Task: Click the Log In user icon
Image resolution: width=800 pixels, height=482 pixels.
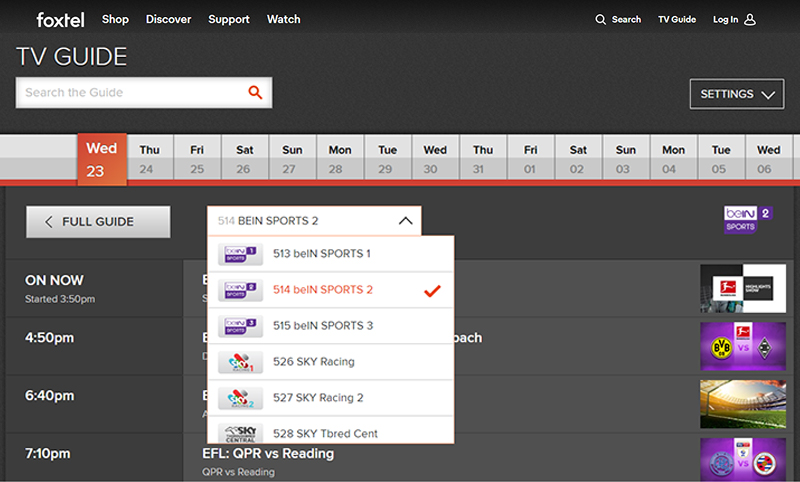Action: click(x=750, y=19)
